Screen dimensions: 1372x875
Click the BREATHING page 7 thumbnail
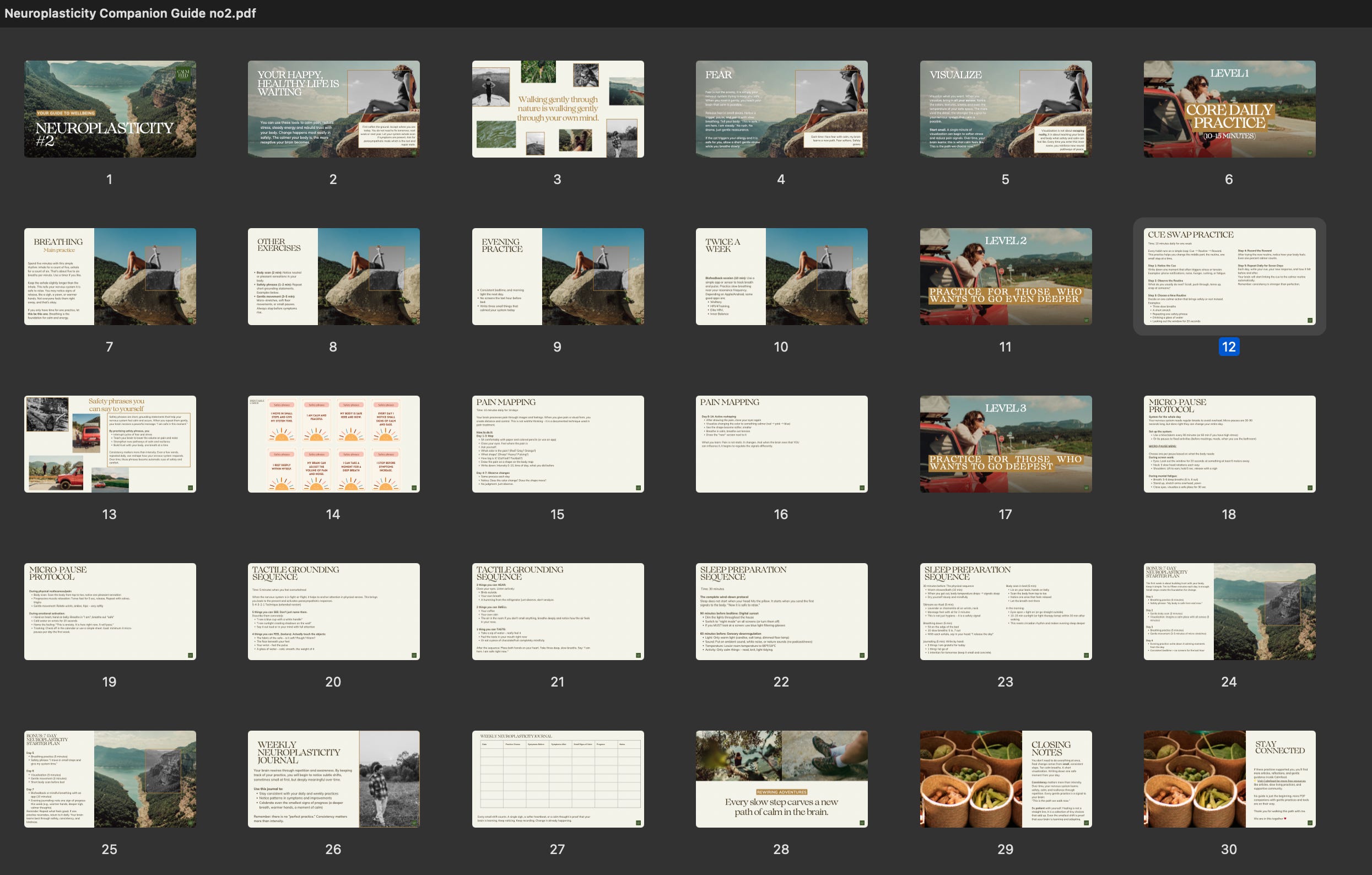pyautogui.click(x=110, y=276)
